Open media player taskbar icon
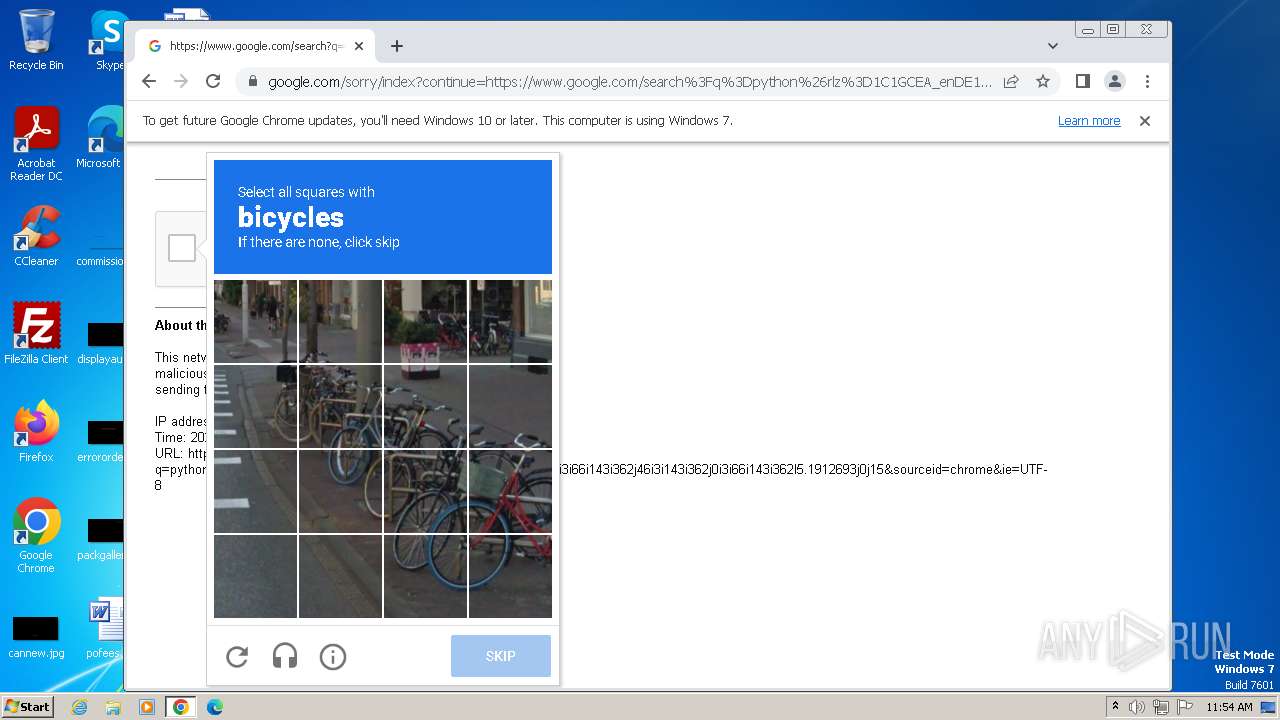This screenshot has height=720, width=1280. 147,707
